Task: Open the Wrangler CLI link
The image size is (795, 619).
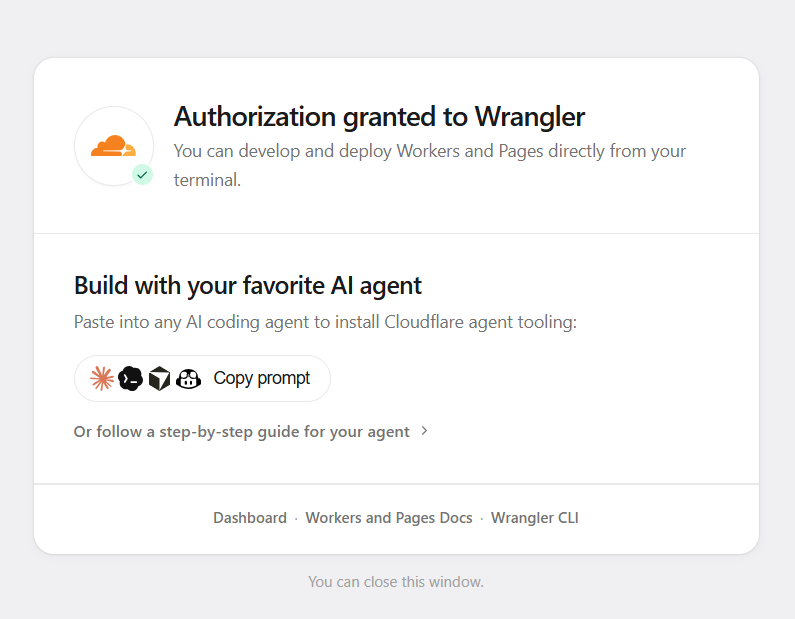Action: coord(534,518)
